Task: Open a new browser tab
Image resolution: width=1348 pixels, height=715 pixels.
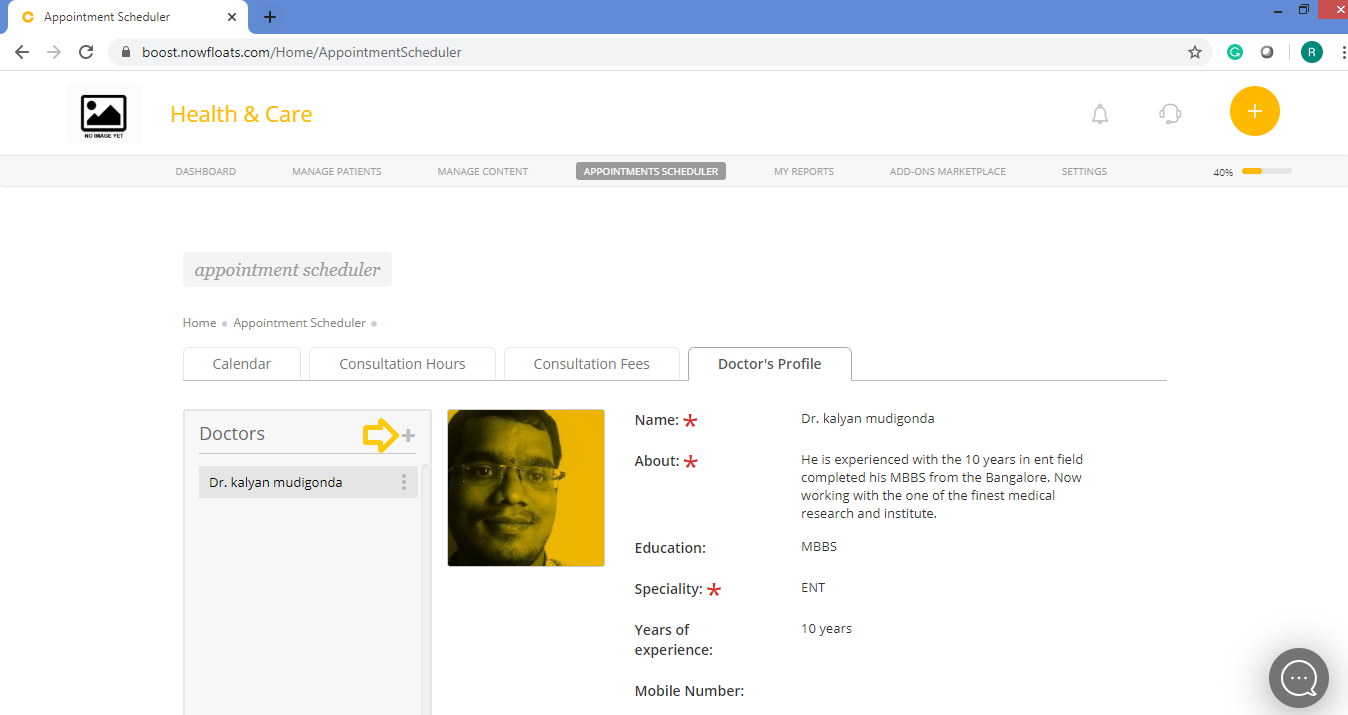Action: tap(270, 17)
